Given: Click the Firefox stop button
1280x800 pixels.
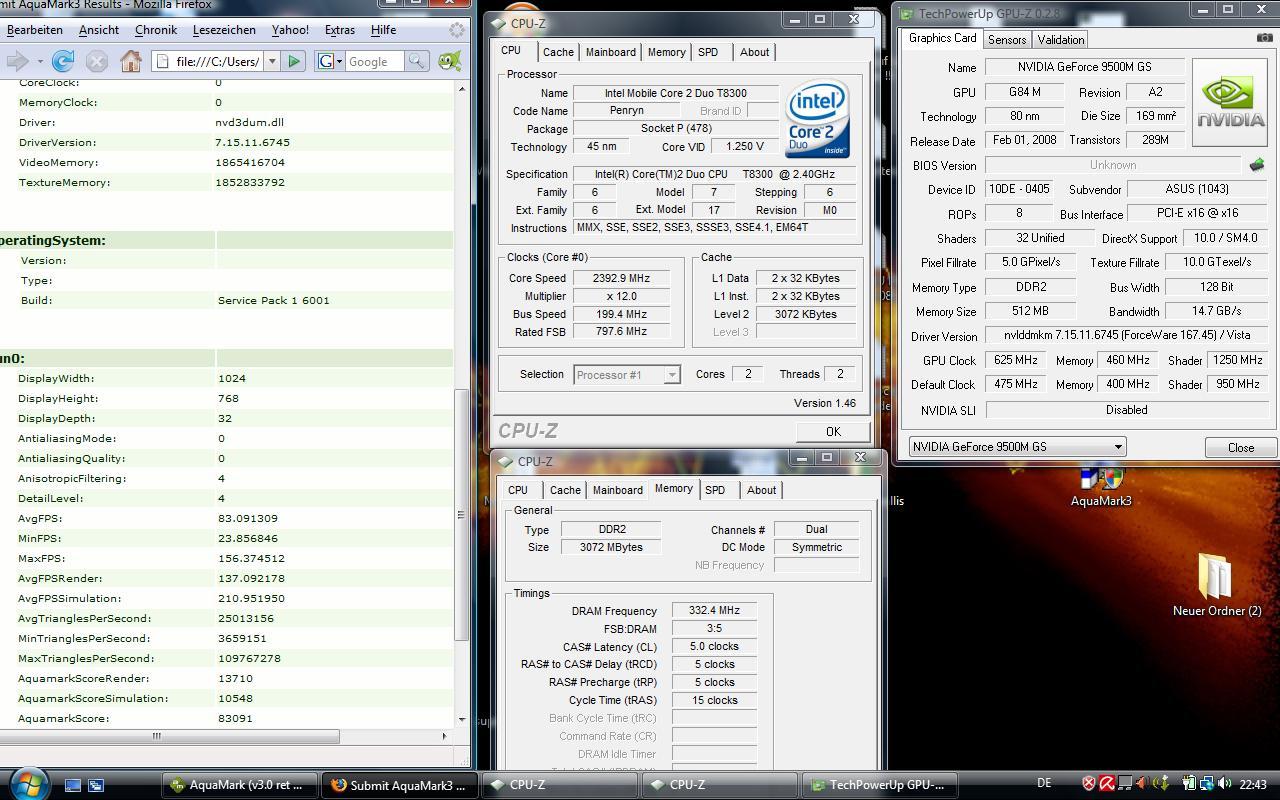Looking at the screenshot, I should (x=97, y=62).
